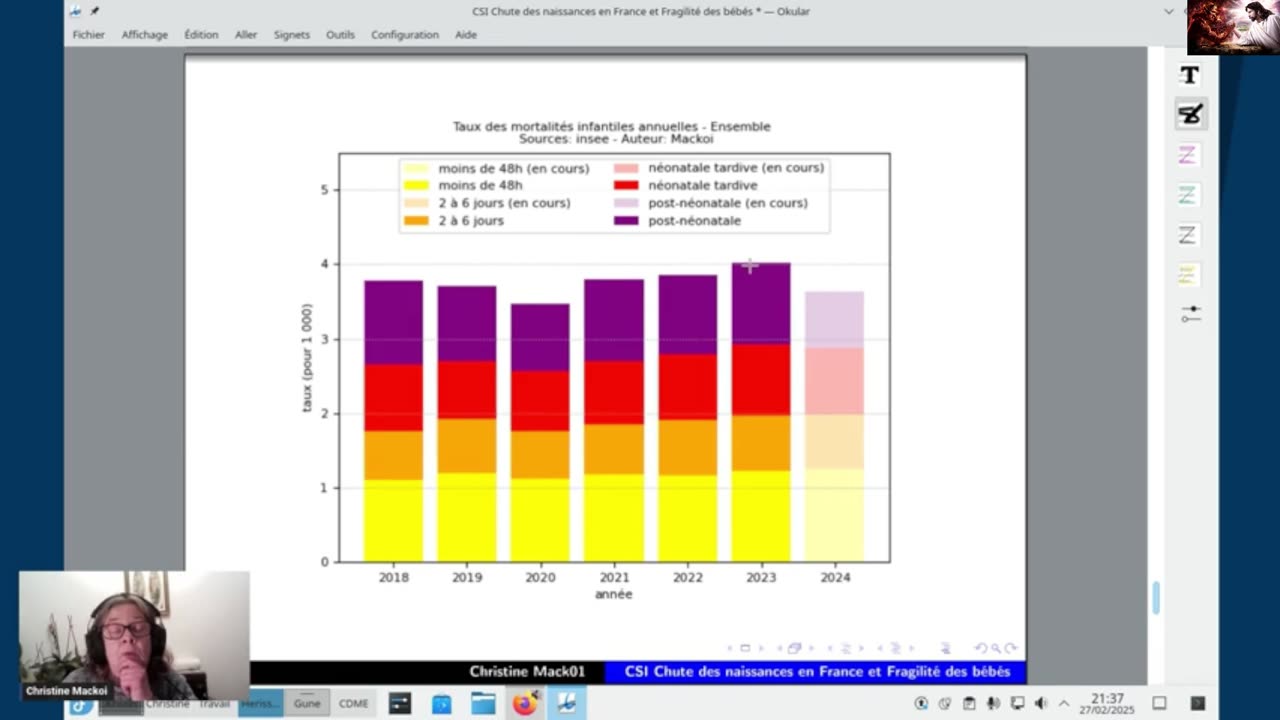Click the Okular window collapse arrow in titlebar
Image resolution: width=1280 pixels, height=720 pixels.
pos(1169,11)
